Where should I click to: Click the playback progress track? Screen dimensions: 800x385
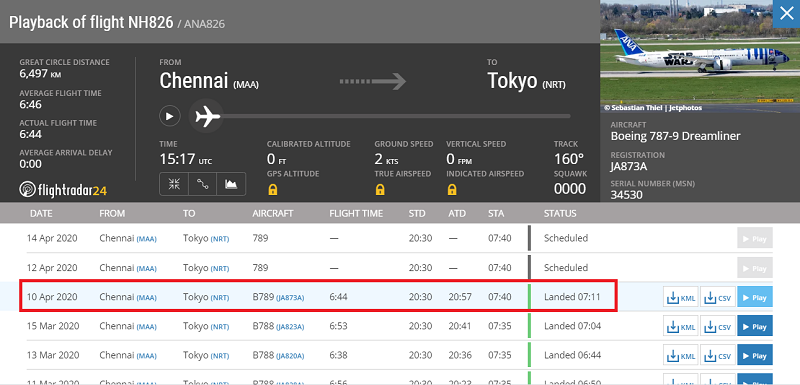395,116
